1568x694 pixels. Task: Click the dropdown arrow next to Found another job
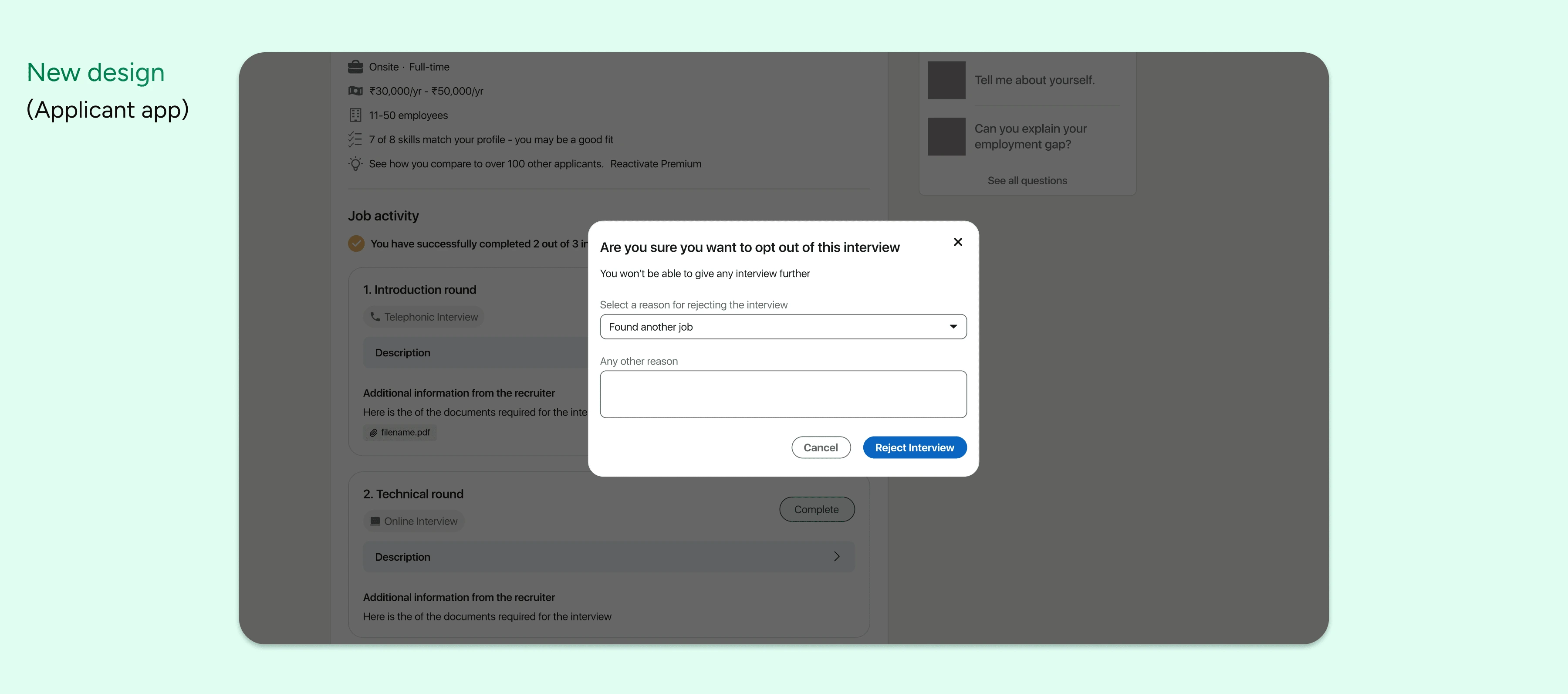pos(953,326)
